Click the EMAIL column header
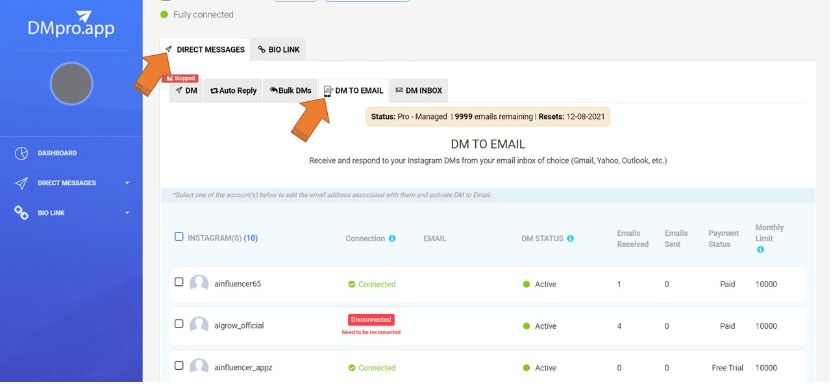 (x=435, y=238)
